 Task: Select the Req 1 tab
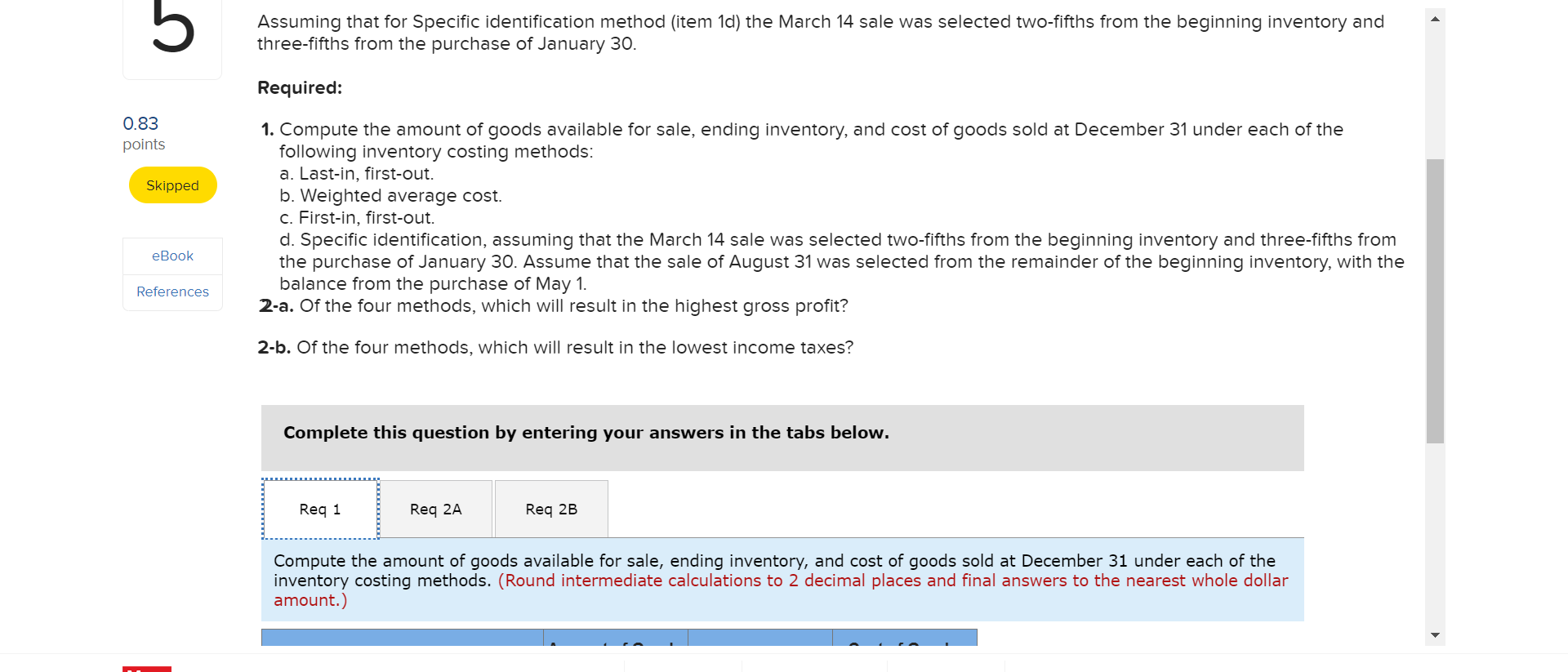click(x=319, y=509)
